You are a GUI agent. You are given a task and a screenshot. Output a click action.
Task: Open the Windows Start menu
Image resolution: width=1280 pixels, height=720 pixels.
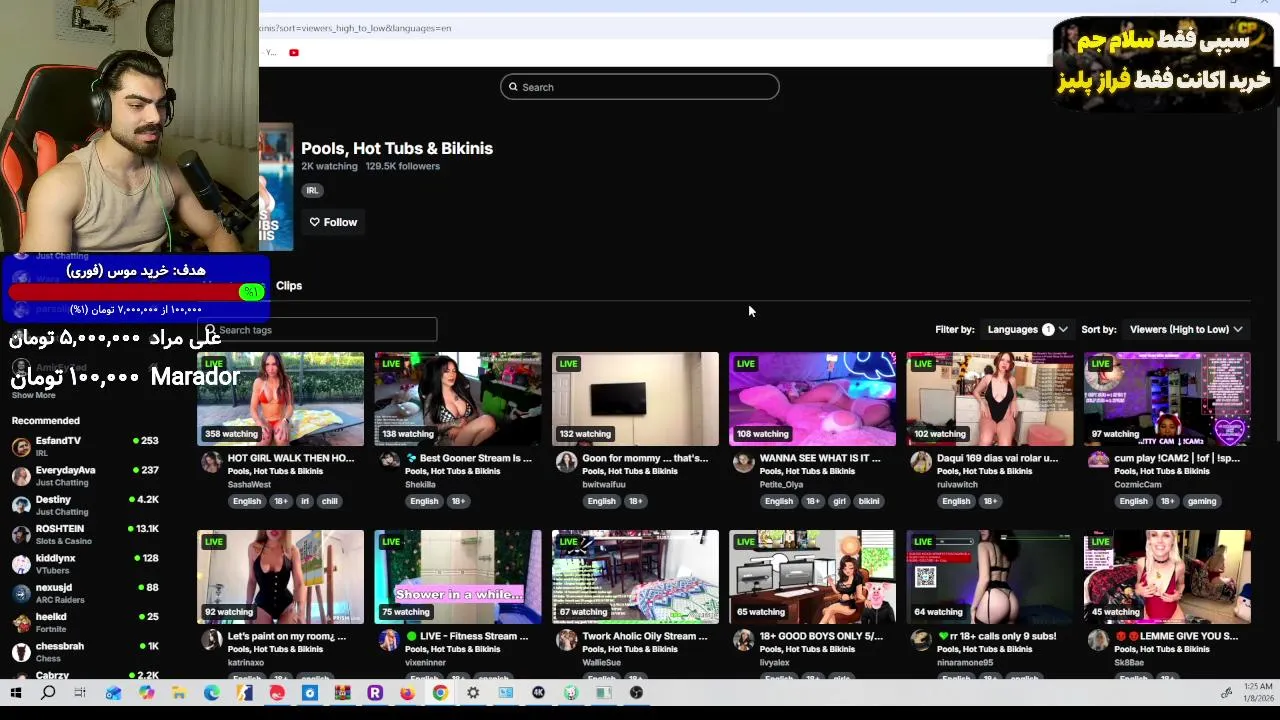pos(16,693)
